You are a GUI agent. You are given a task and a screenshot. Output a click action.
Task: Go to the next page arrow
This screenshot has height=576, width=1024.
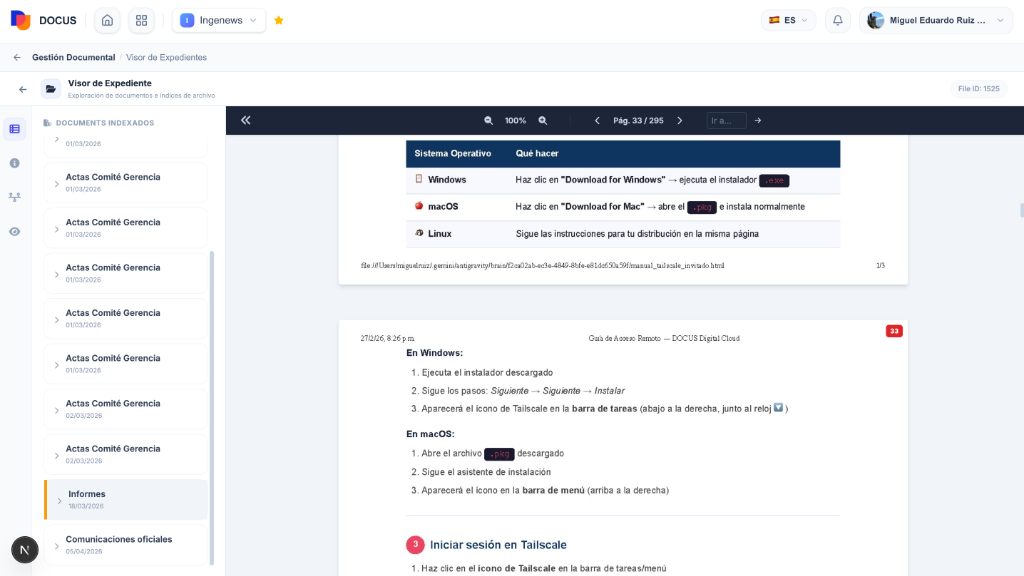tap(680, 121)
